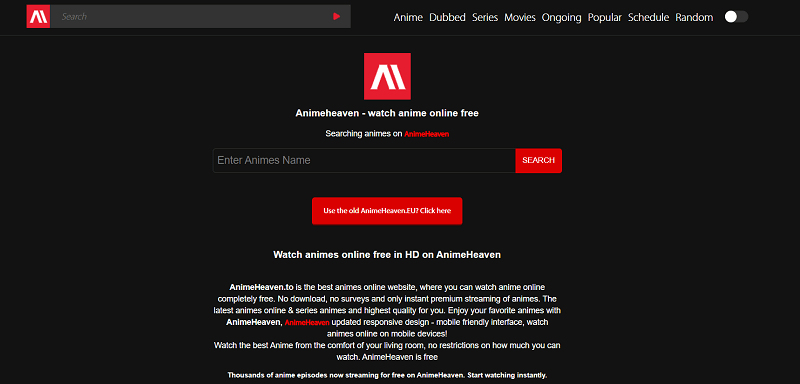The width and height of the screenshot is (800, 384).
Task: Open the Anime menu item
Action: [408, 17]
